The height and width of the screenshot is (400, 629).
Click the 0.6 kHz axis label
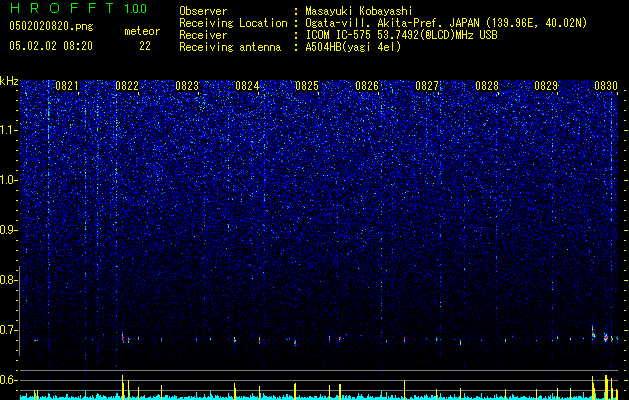pyautogui.click(x=8, y=380)
